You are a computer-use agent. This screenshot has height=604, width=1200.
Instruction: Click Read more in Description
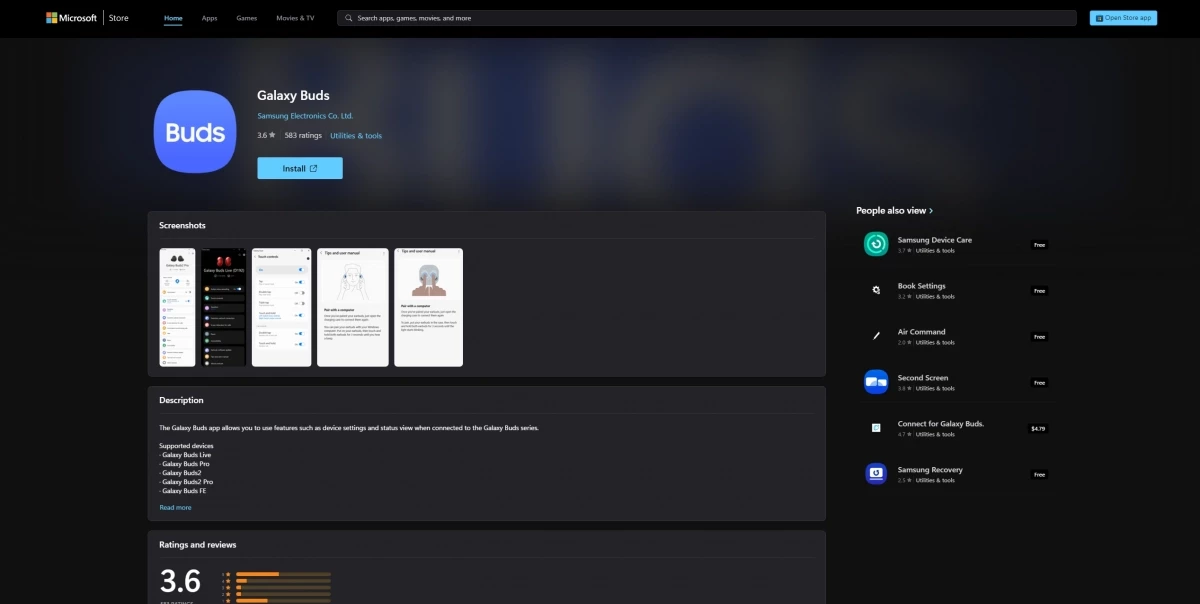coord(175,508)
